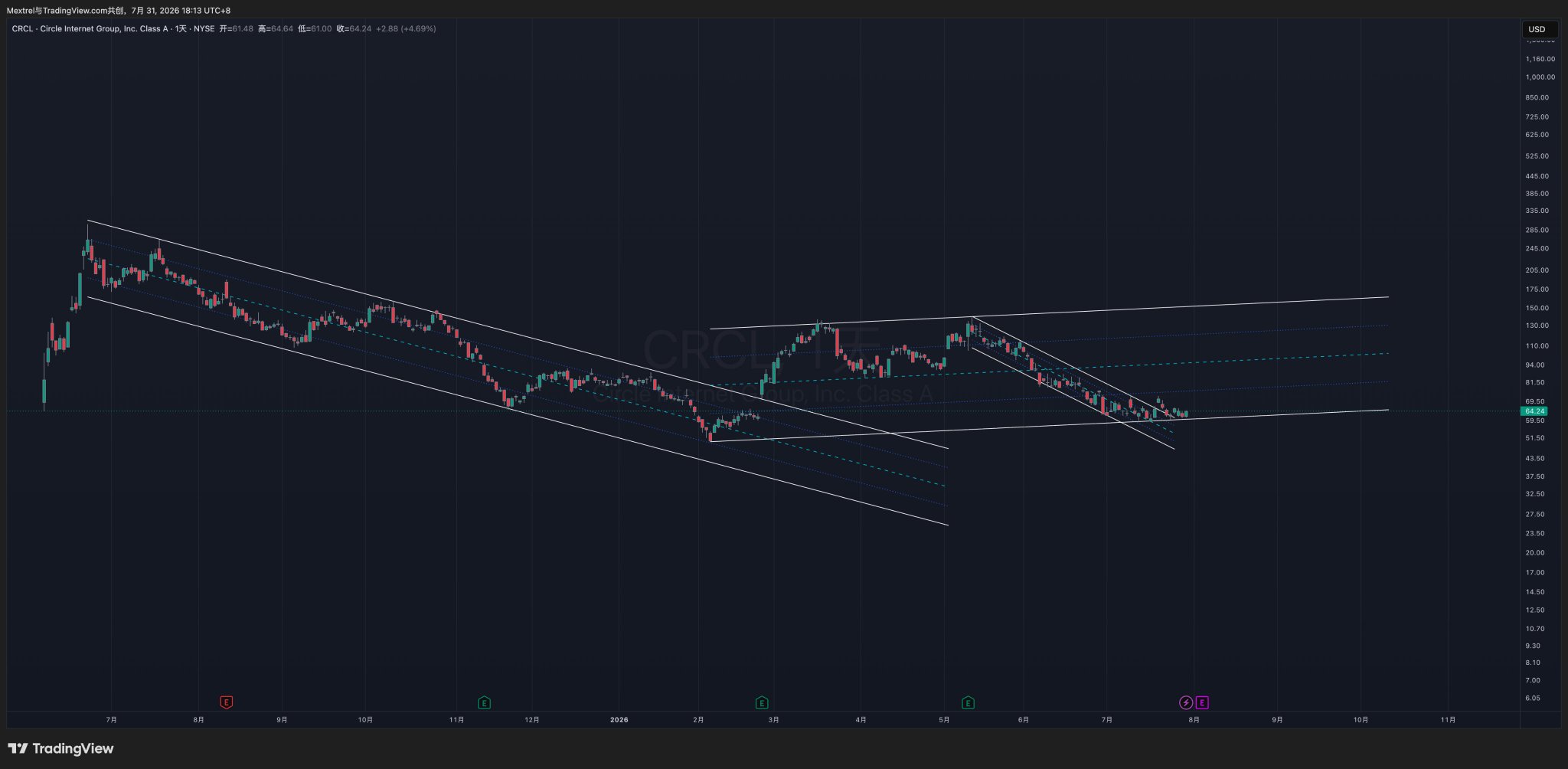Click the 10.70 price axis label
1568x769 pixels.
click(1535, 629)
